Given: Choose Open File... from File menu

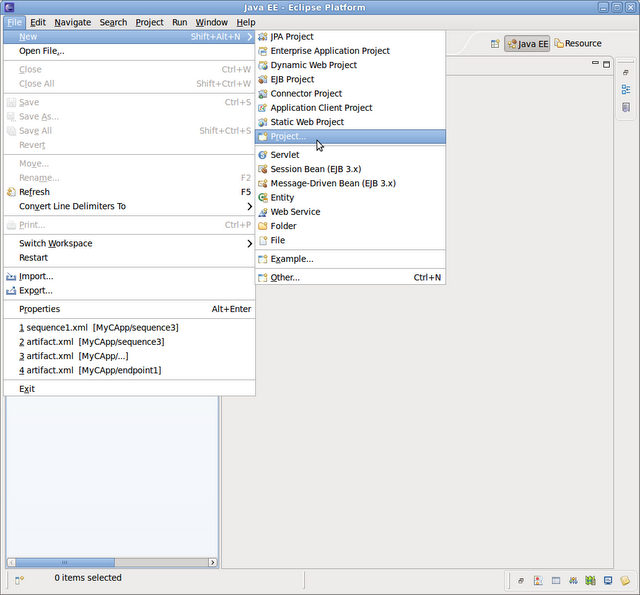Looking at the screenshot, I should tap(129, 51).
